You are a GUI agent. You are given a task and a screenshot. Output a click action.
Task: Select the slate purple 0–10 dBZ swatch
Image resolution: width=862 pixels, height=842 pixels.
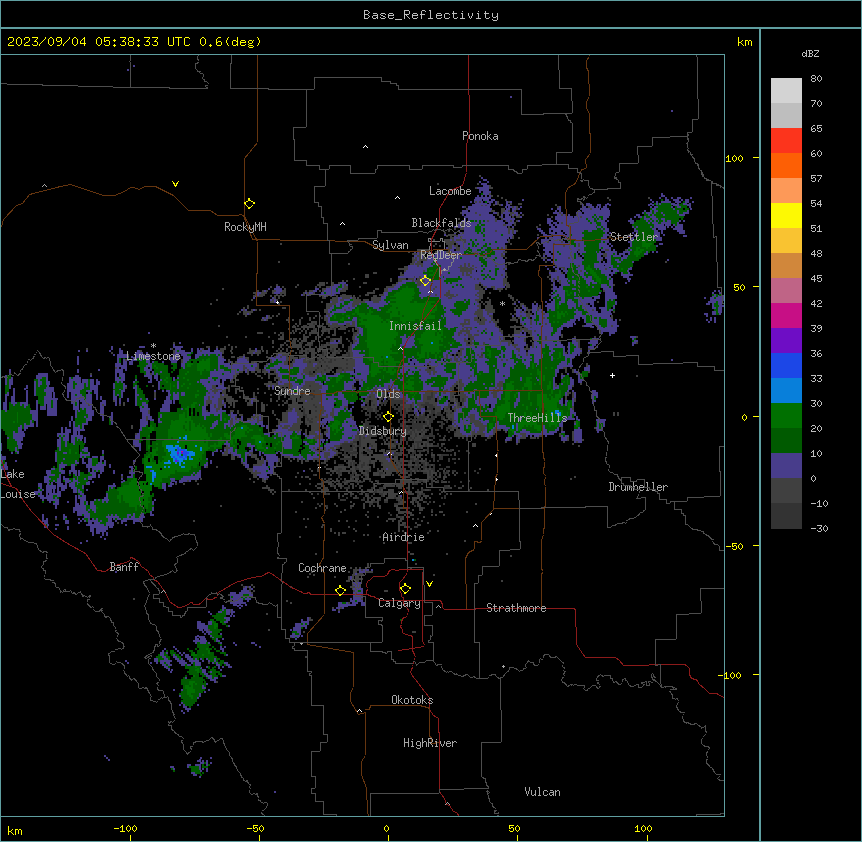coord(786,466)
